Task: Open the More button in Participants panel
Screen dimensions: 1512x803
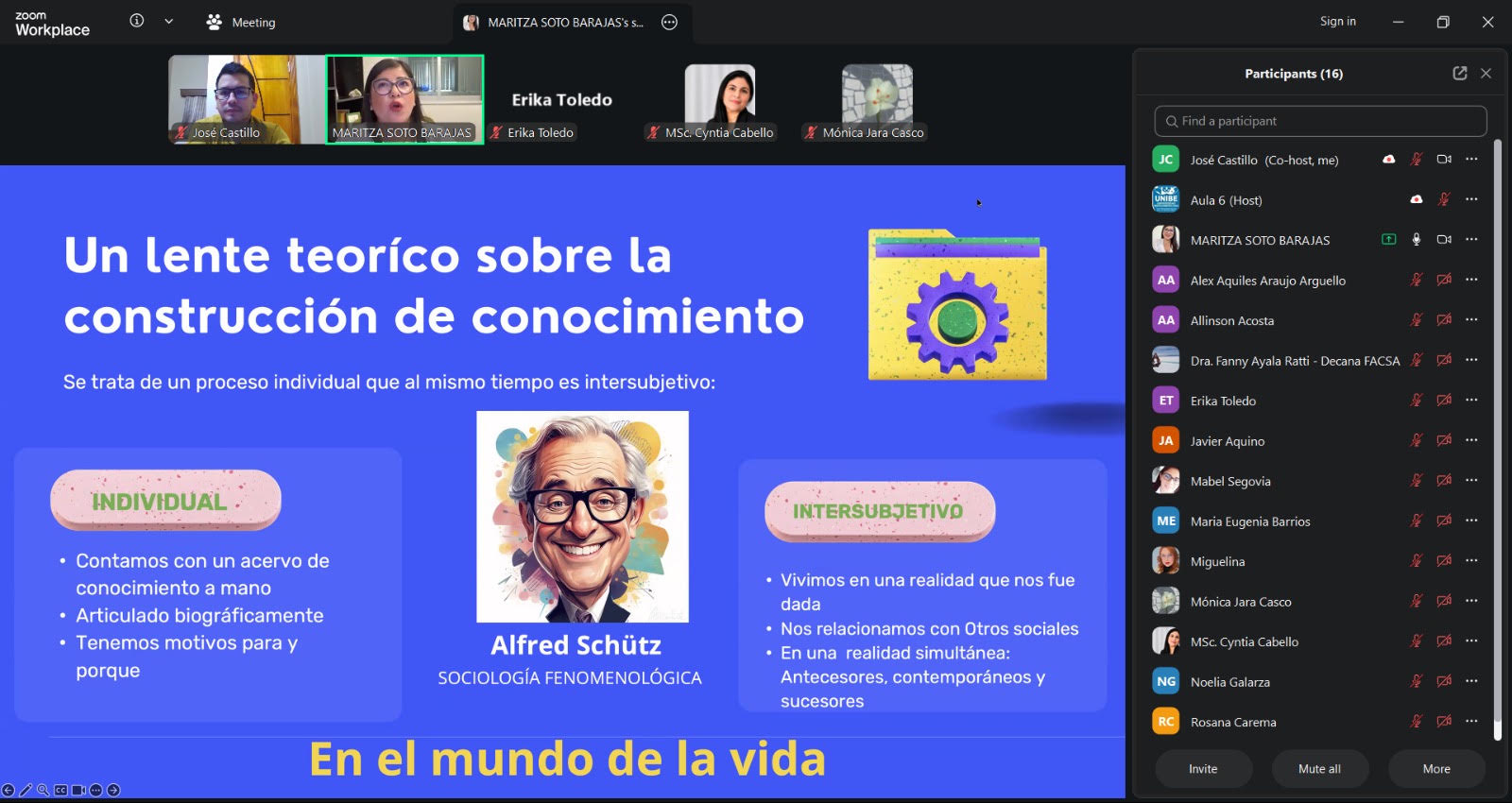Action: point(1436,769)
